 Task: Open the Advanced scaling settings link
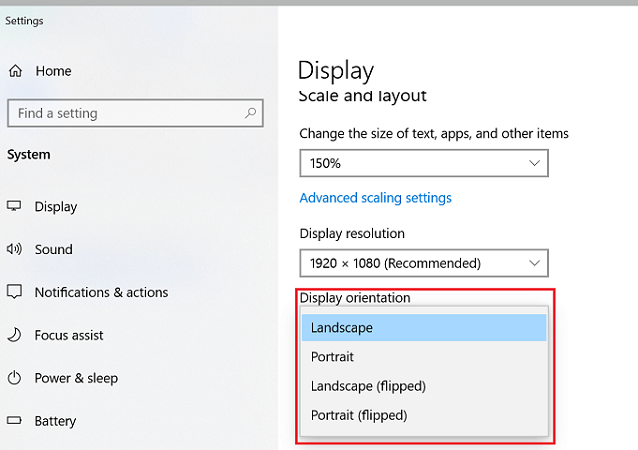pyautogui.click(x=375, y=198)
